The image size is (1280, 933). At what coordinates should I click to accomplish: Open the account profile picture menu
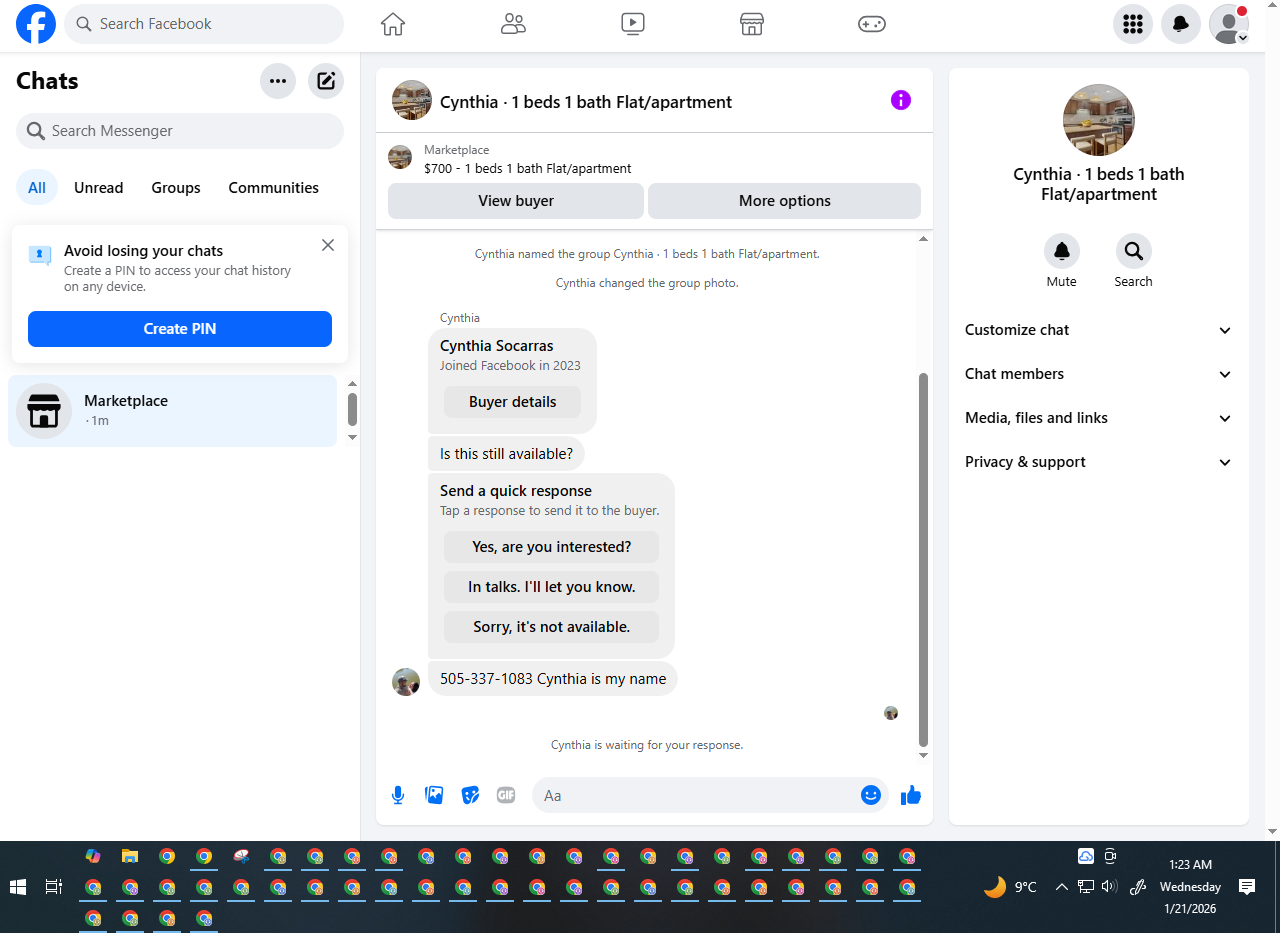1229,24
